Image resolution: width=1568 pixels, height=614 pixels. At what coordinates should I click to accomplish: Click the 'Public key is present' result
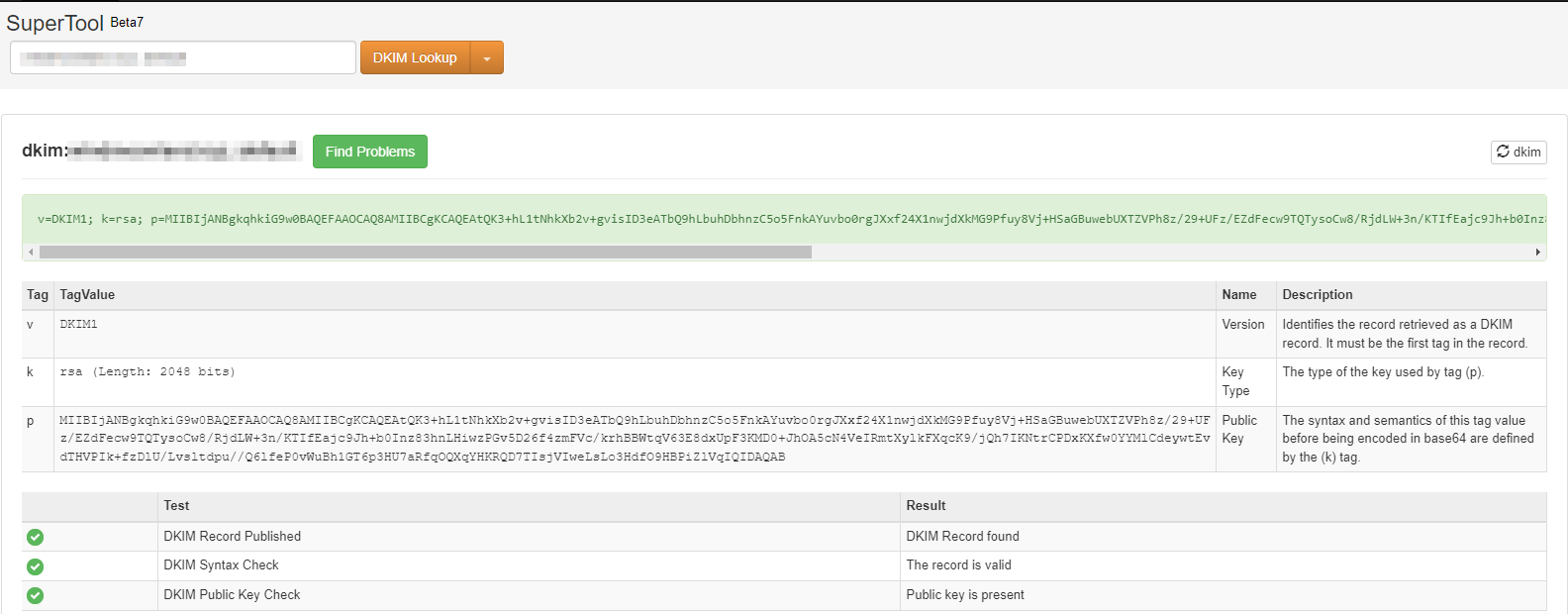pyautogui.click(x=964, y=595)
